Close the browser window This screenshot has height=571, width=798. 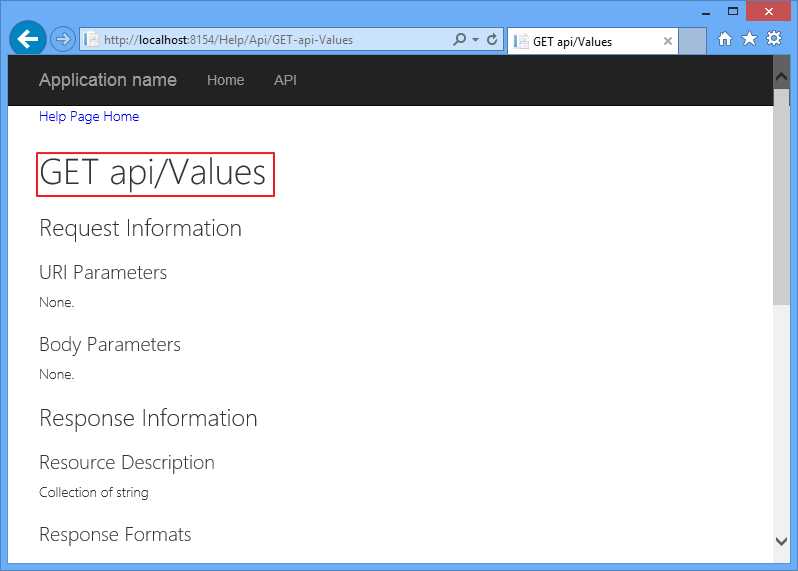(768, 11)
